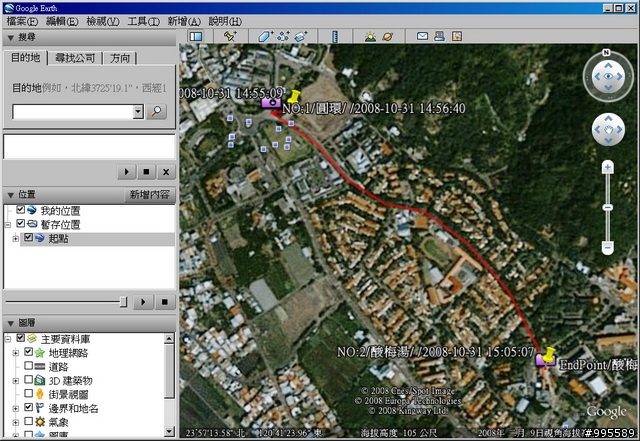Toggle 主要資料庫 checkbox
This screenshot has width=640, height=441.
pyautogui.click(x=20, y=338)
